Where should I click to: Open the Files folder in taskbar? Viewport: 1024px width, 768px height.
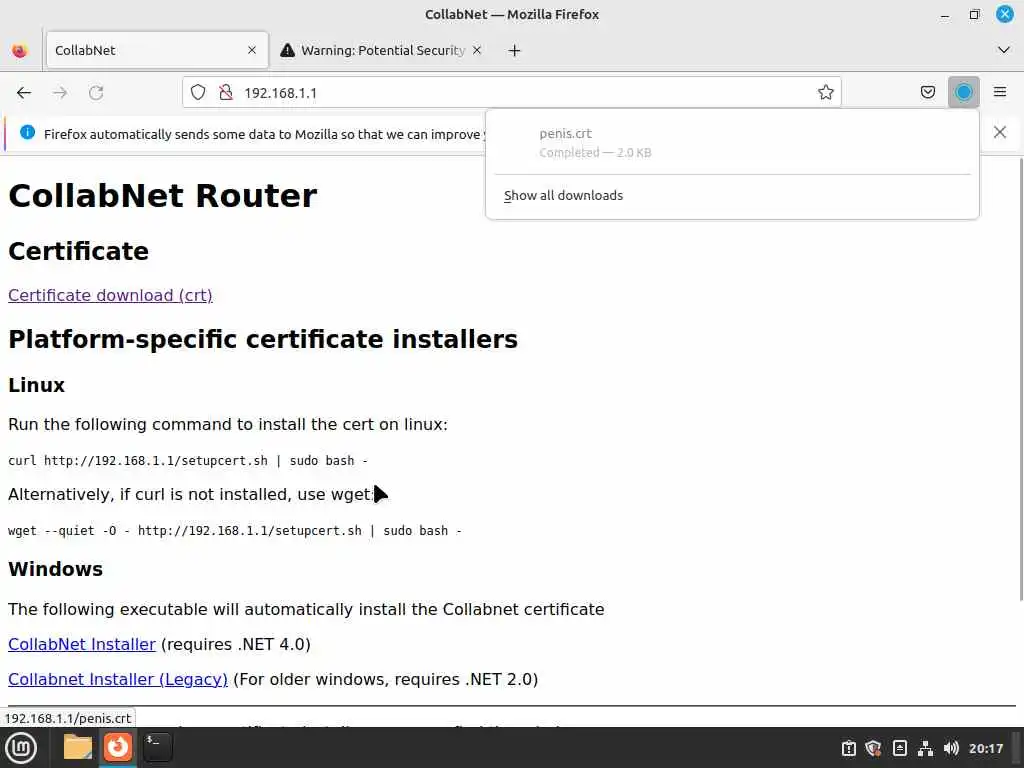(78, 747)
